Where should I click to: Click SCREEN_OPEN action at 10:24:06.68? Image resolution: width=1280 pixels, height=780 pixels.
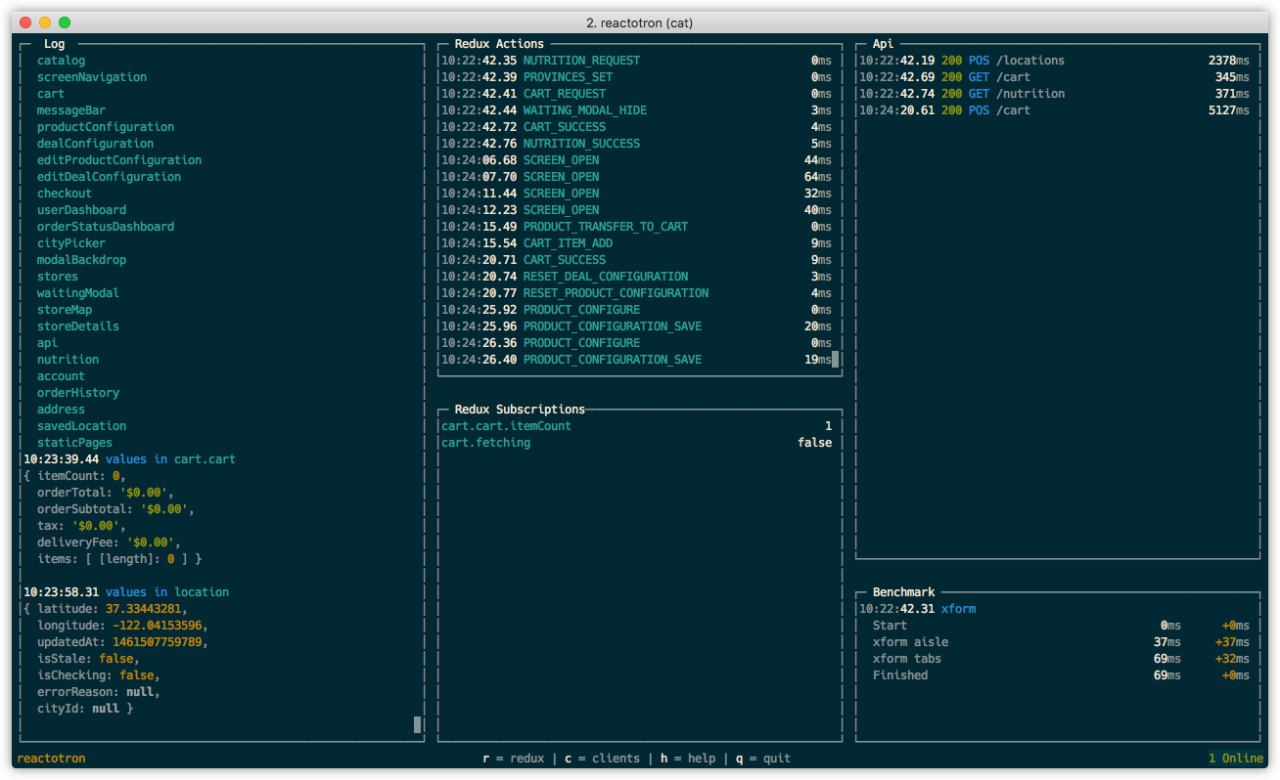(637, 160)
